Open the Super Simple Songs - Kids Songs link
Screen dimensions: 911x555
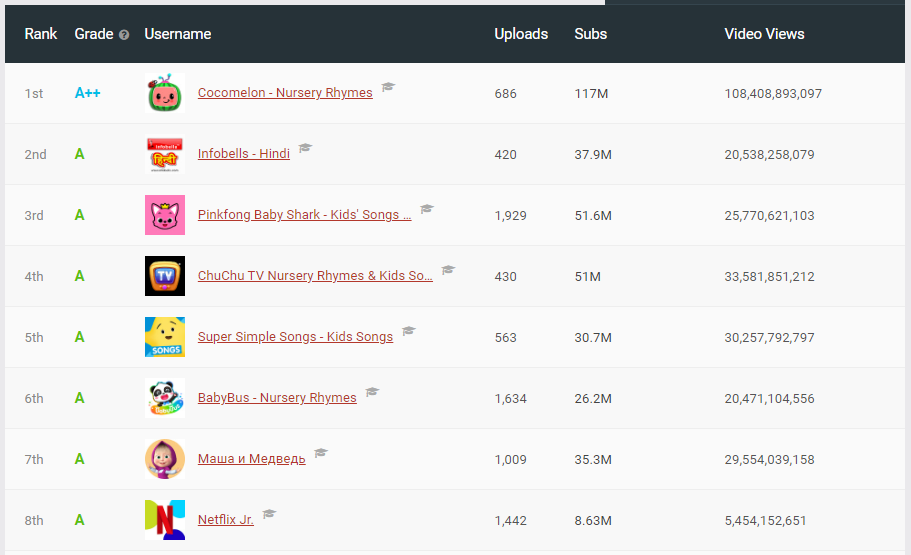tap(295, 337)
